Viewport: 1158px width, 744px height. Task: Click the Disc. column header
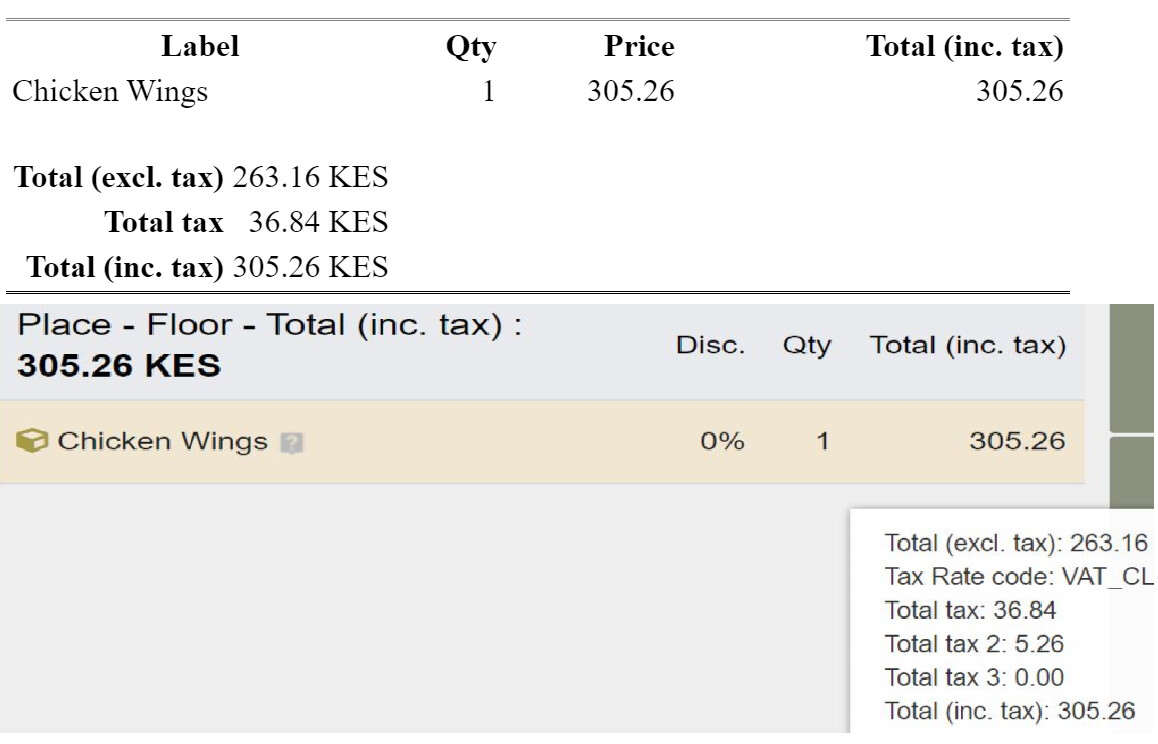tap(710, 346)
